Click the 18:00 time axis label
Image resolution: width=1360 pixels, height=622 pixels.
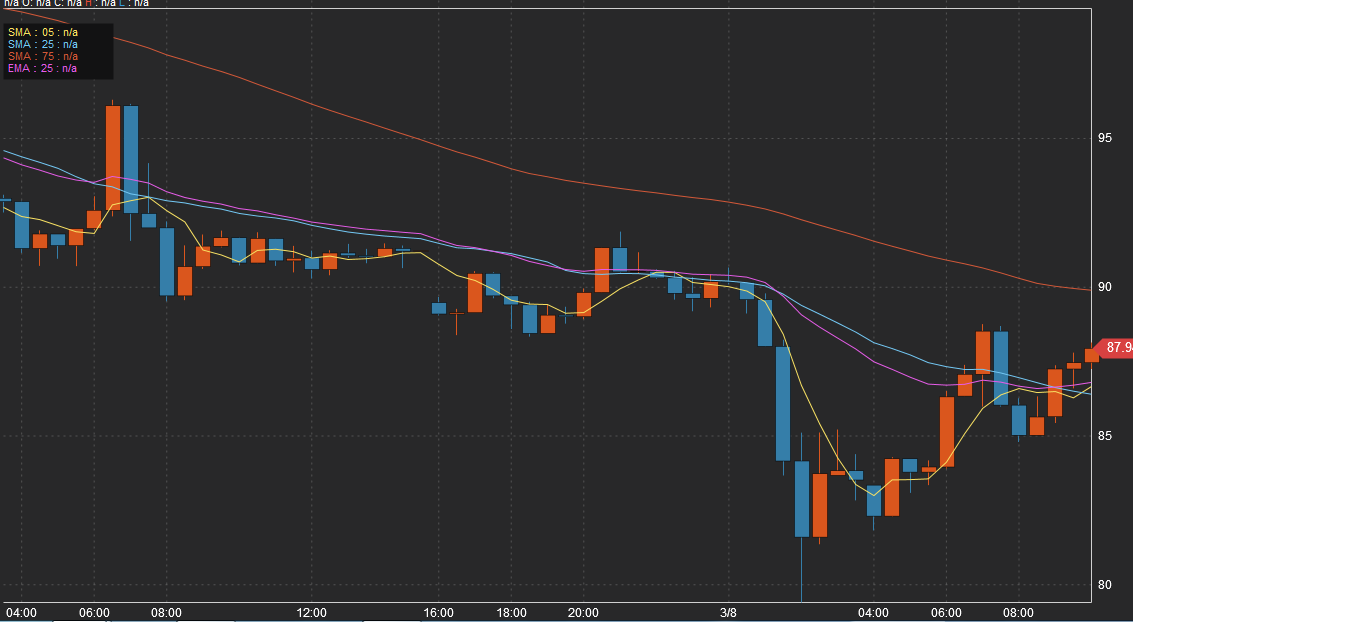(511, 612)
